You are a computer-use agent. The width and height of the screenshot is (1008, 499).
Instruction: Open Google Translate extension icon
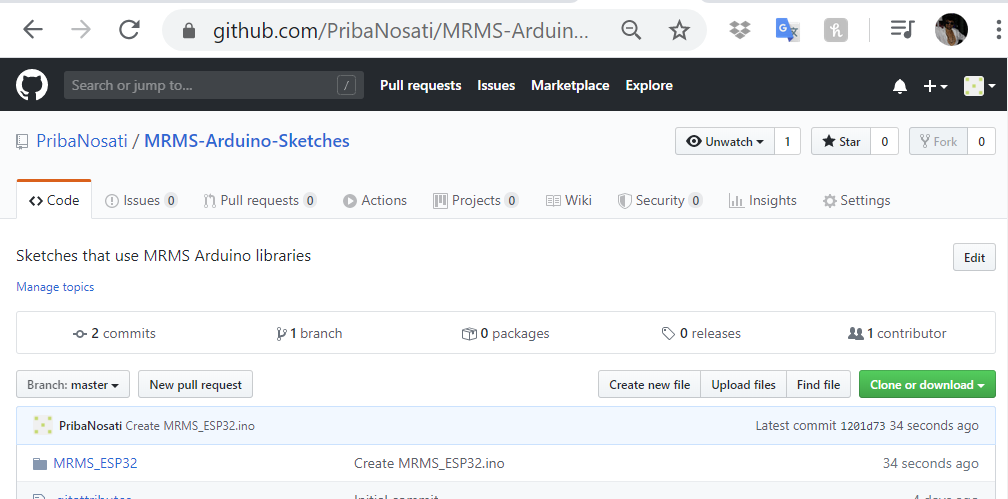tap(788, 30)
